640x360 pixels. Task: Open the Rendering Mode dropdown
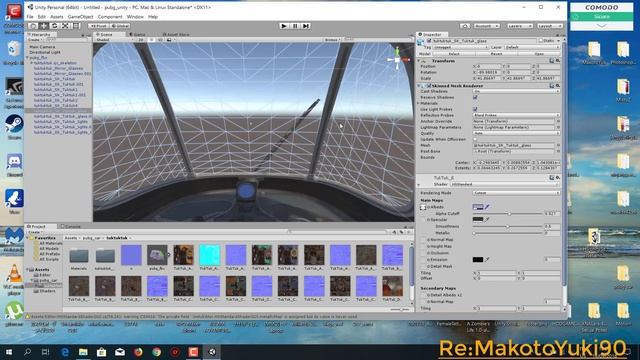tap(516, 193)
